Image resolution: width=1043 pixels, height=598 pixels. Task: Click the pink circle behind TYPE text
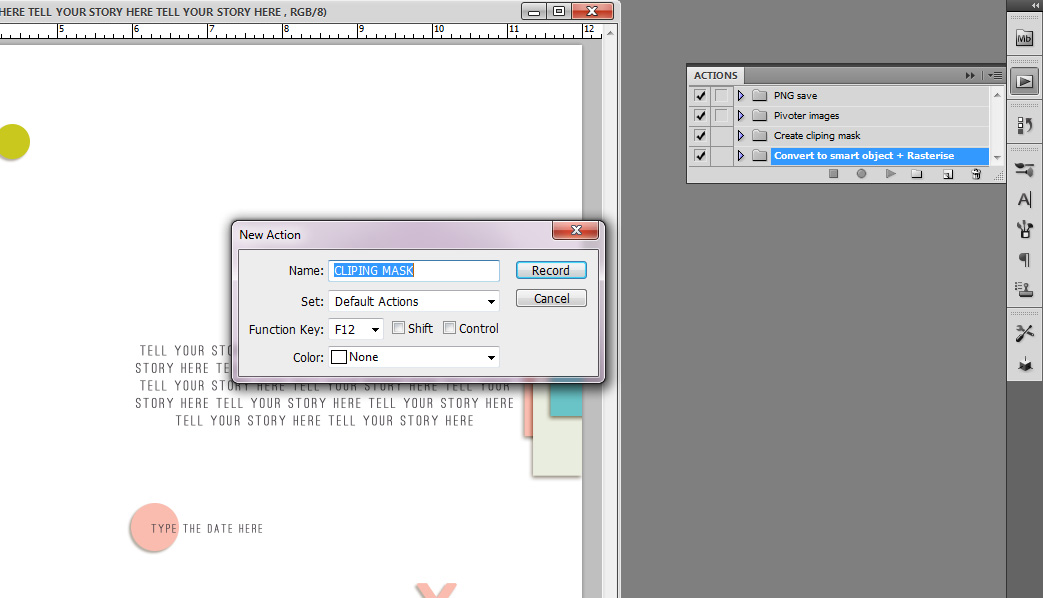[x=154, y=527]
